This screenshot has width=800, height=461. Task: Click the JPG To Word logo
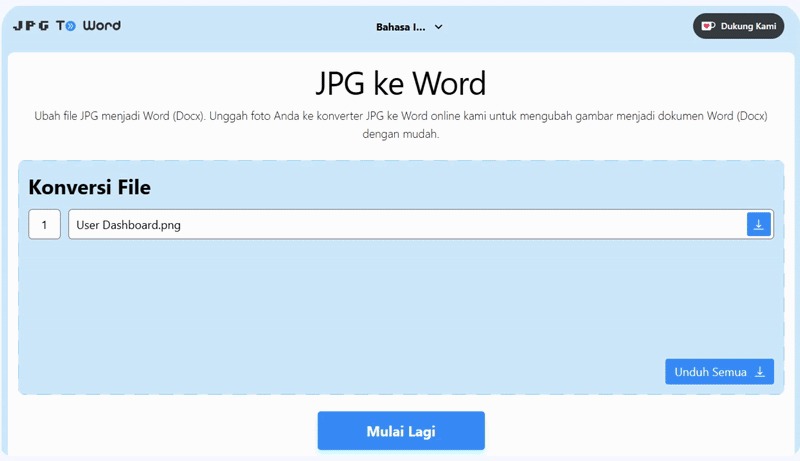tap(67, 25)
